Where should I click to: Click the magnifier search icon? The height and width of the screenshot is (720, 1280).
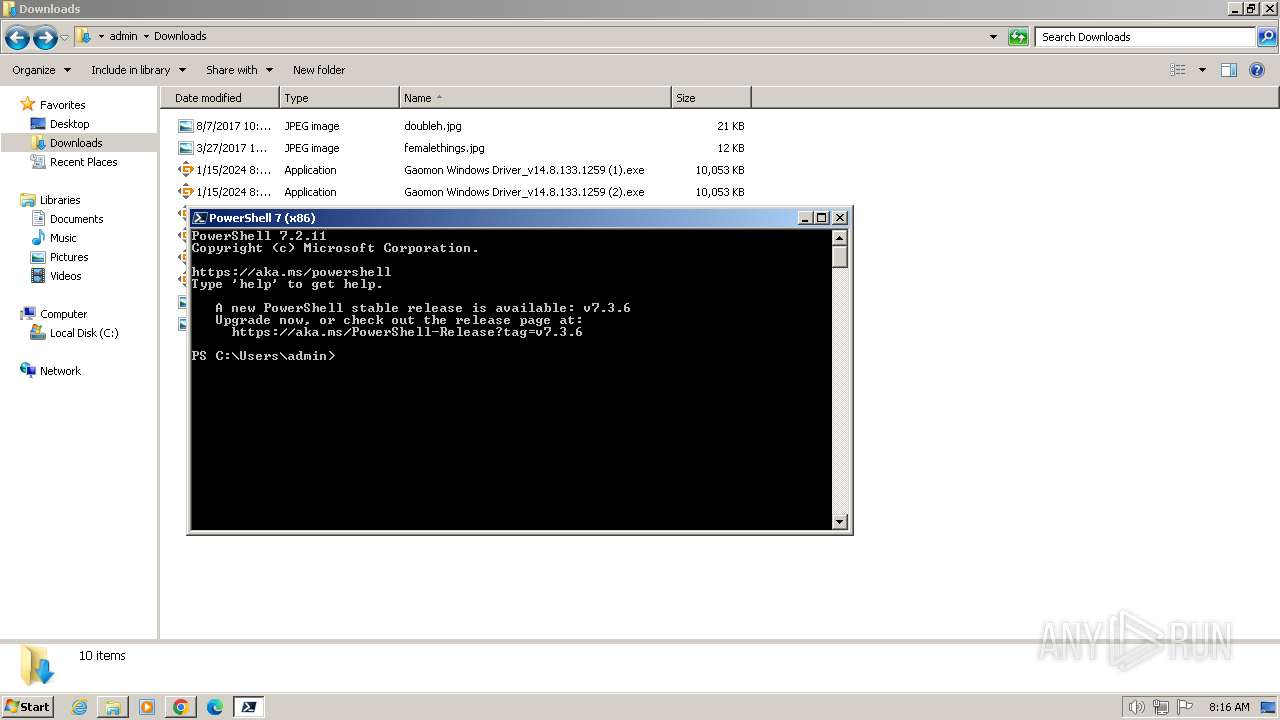1267,37
